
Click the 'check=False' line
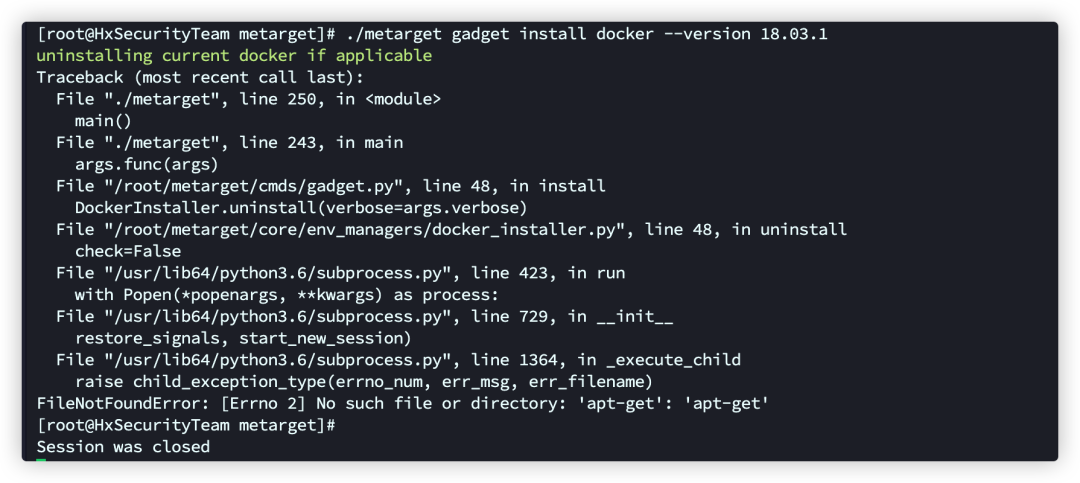(128, 251)
